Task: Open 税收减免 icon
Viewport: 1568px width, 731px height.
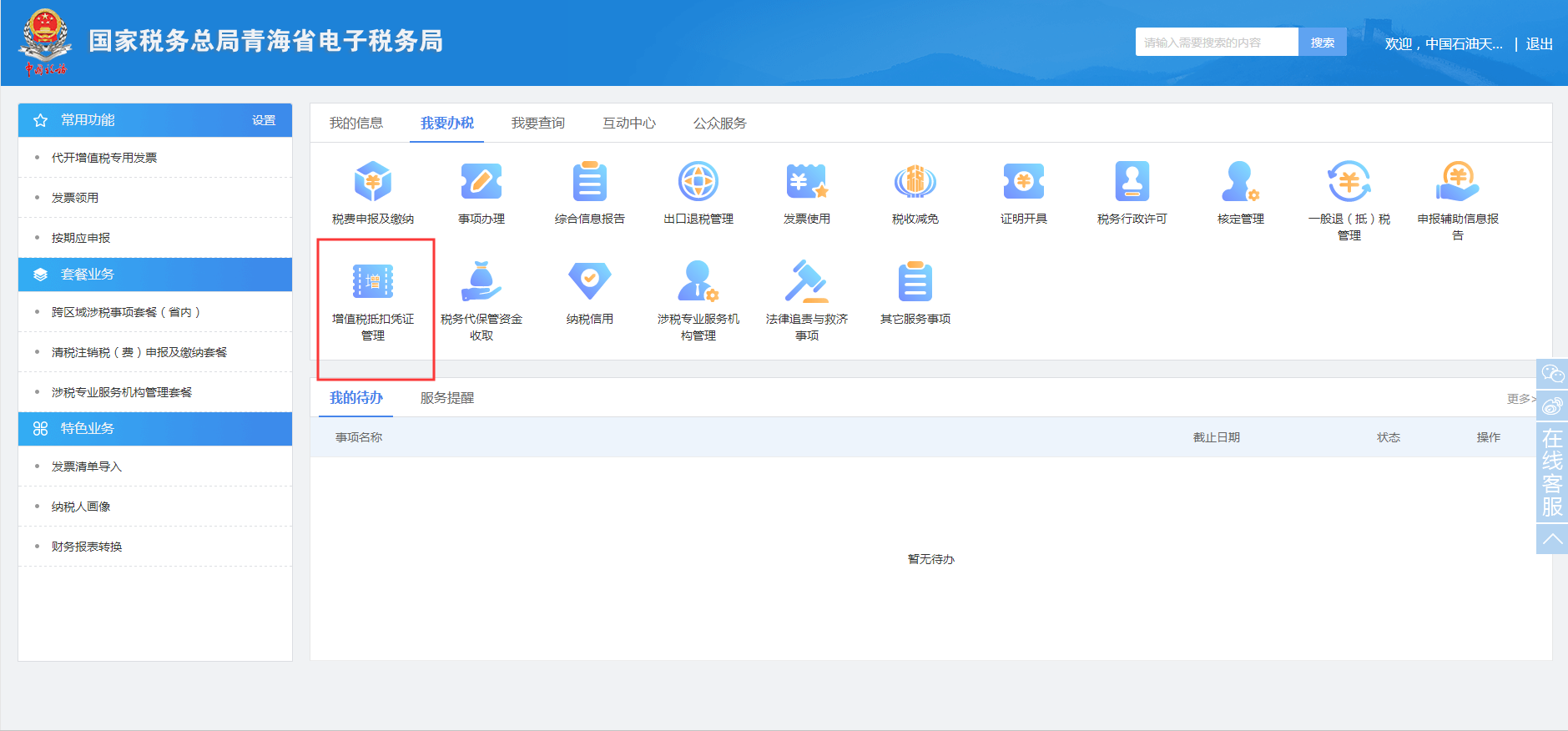Action: (915, 181)
